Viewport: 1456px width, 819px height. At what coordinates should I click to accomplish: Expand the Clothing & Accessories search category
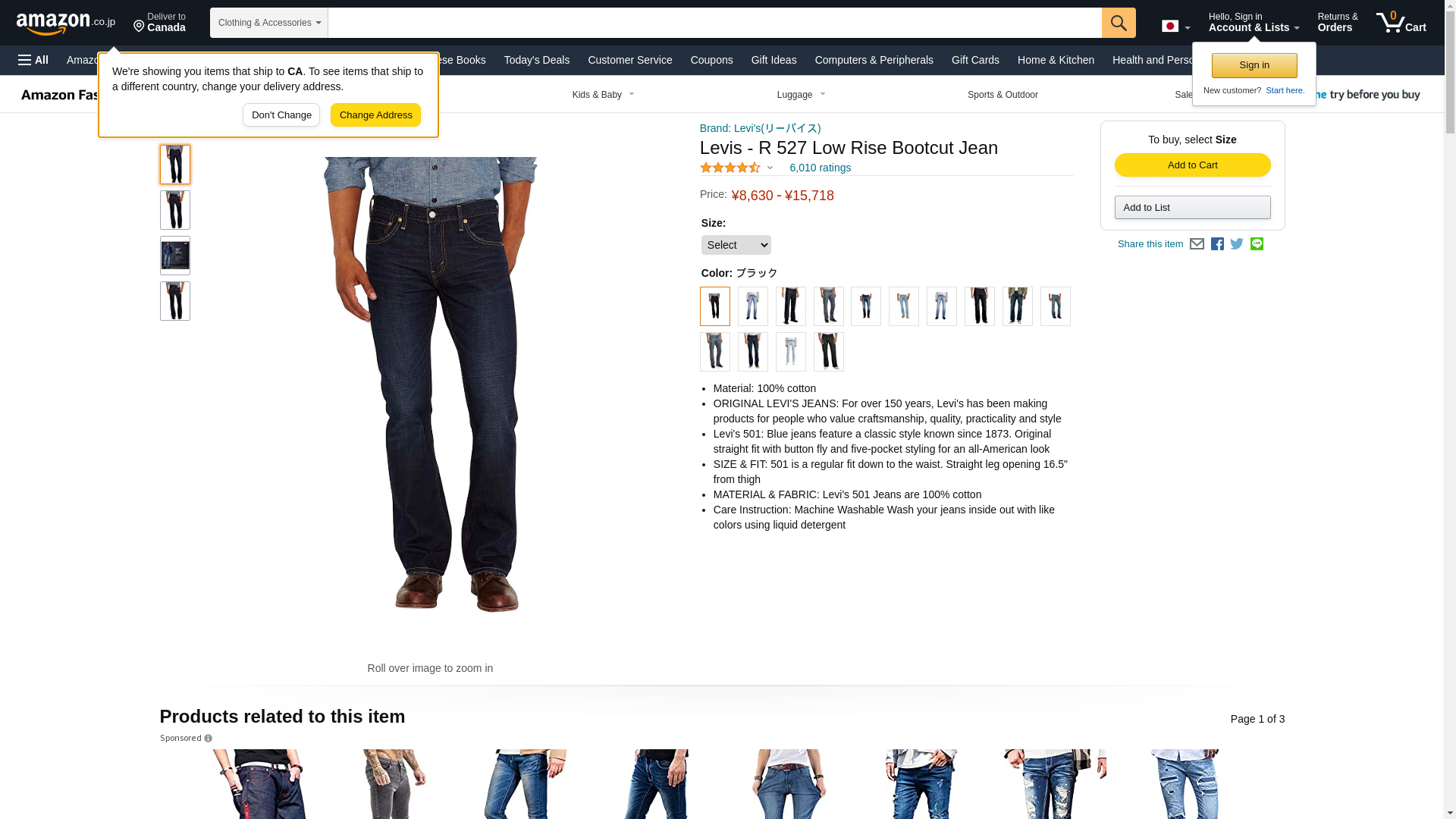coord(268,23)
